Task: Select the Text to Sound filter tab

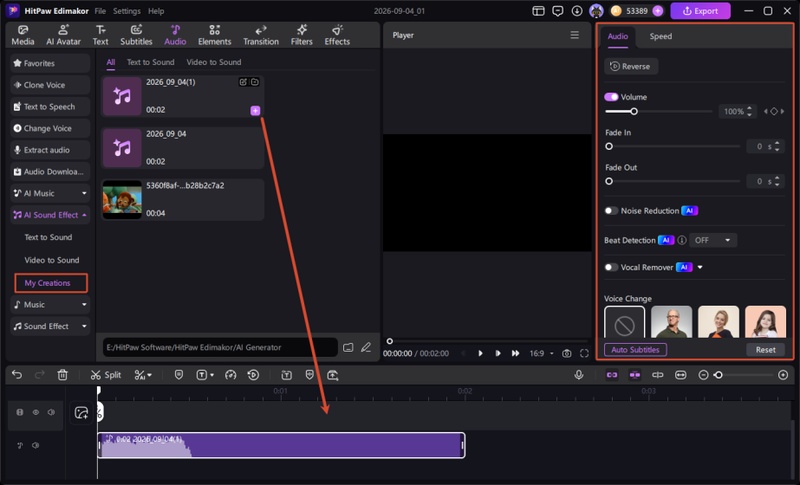Action: [x=151, y=62]
